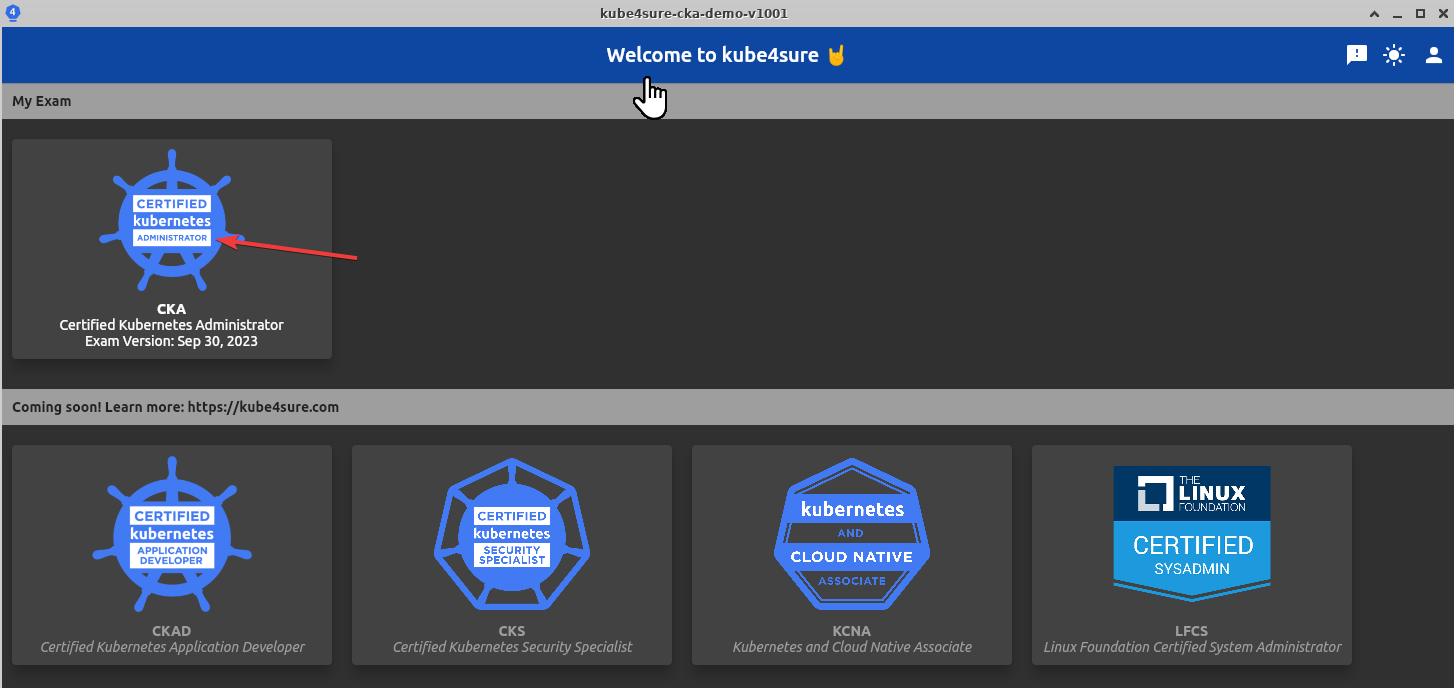Image resolution: width=1454 pixels, height=688 pixels.
Task: Click the 'Welcome to kube4sure' header title
Action: (727, 55)
